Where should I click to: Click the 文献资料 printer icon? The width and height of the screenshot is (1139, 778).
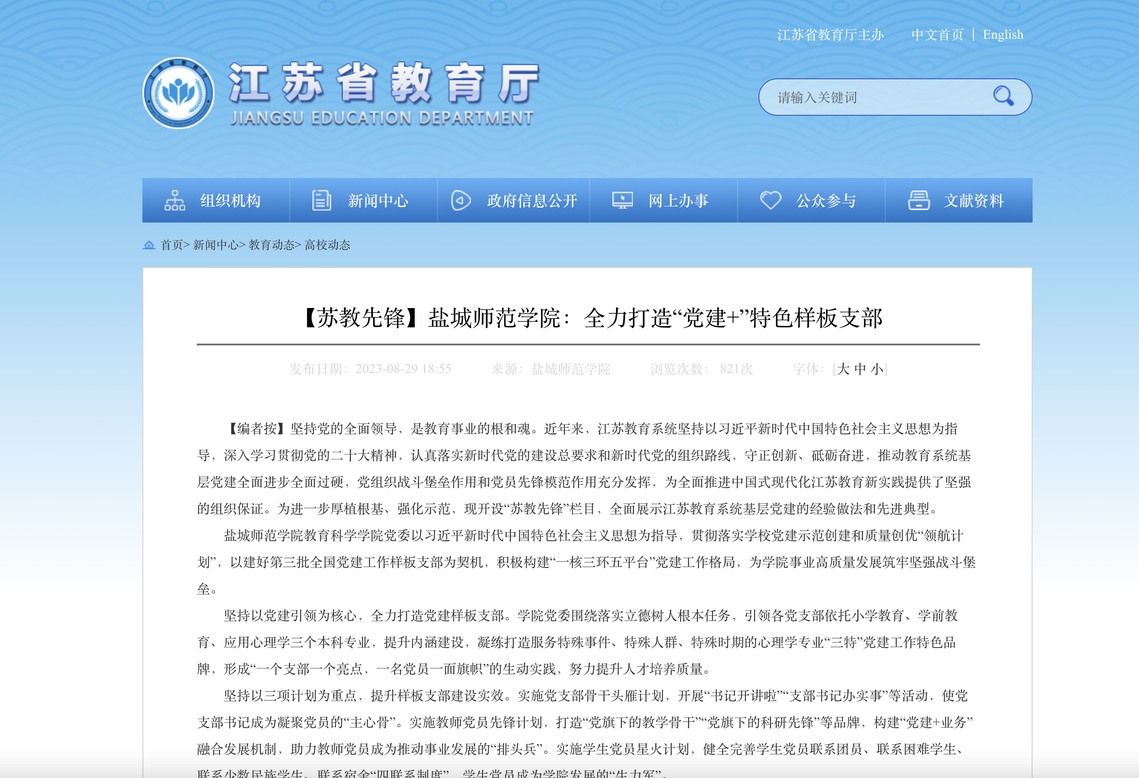click(x=918, y=200)
